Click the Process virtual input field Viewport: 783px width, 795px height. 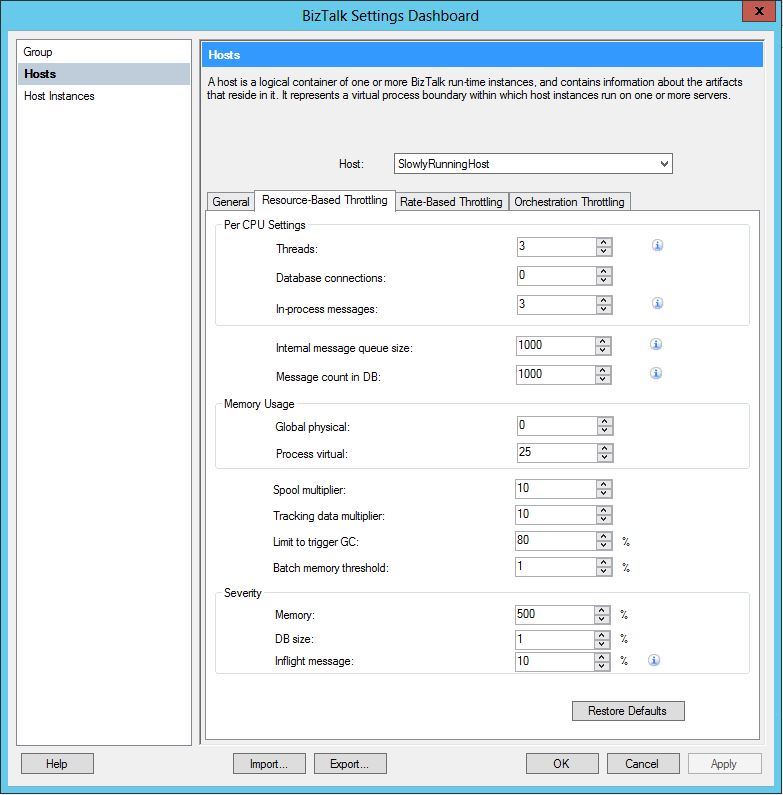pos(557,453)
